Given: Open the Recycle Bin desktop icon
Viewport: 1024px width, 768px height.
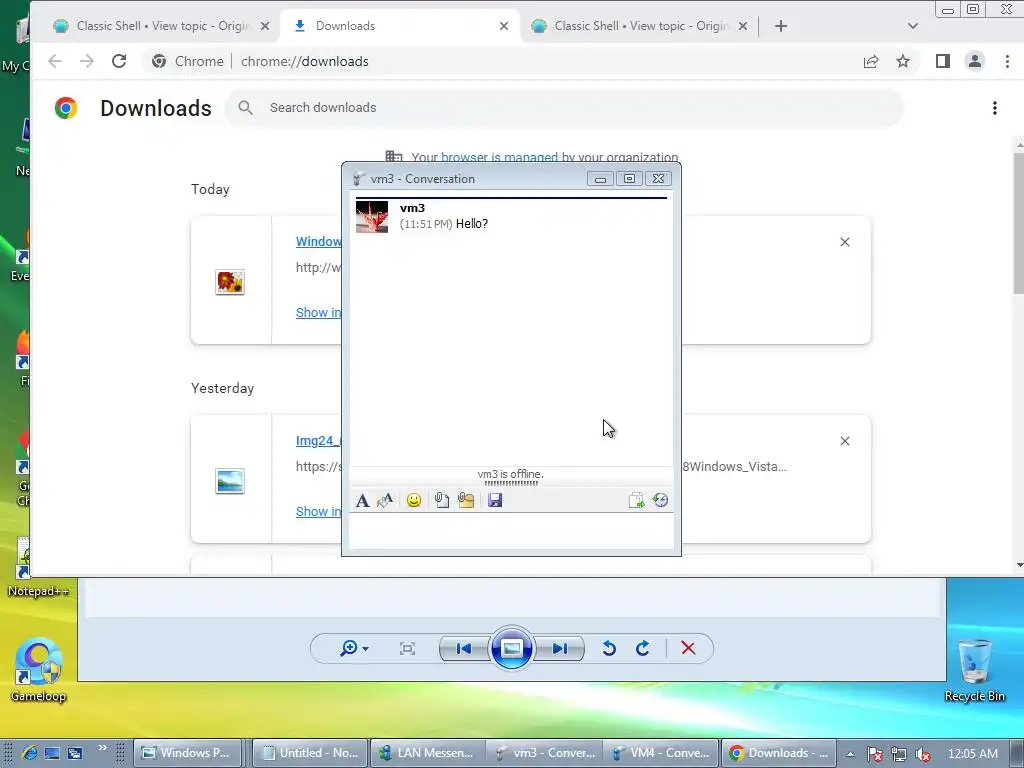Looking at the screenshot, I should 974,670.
